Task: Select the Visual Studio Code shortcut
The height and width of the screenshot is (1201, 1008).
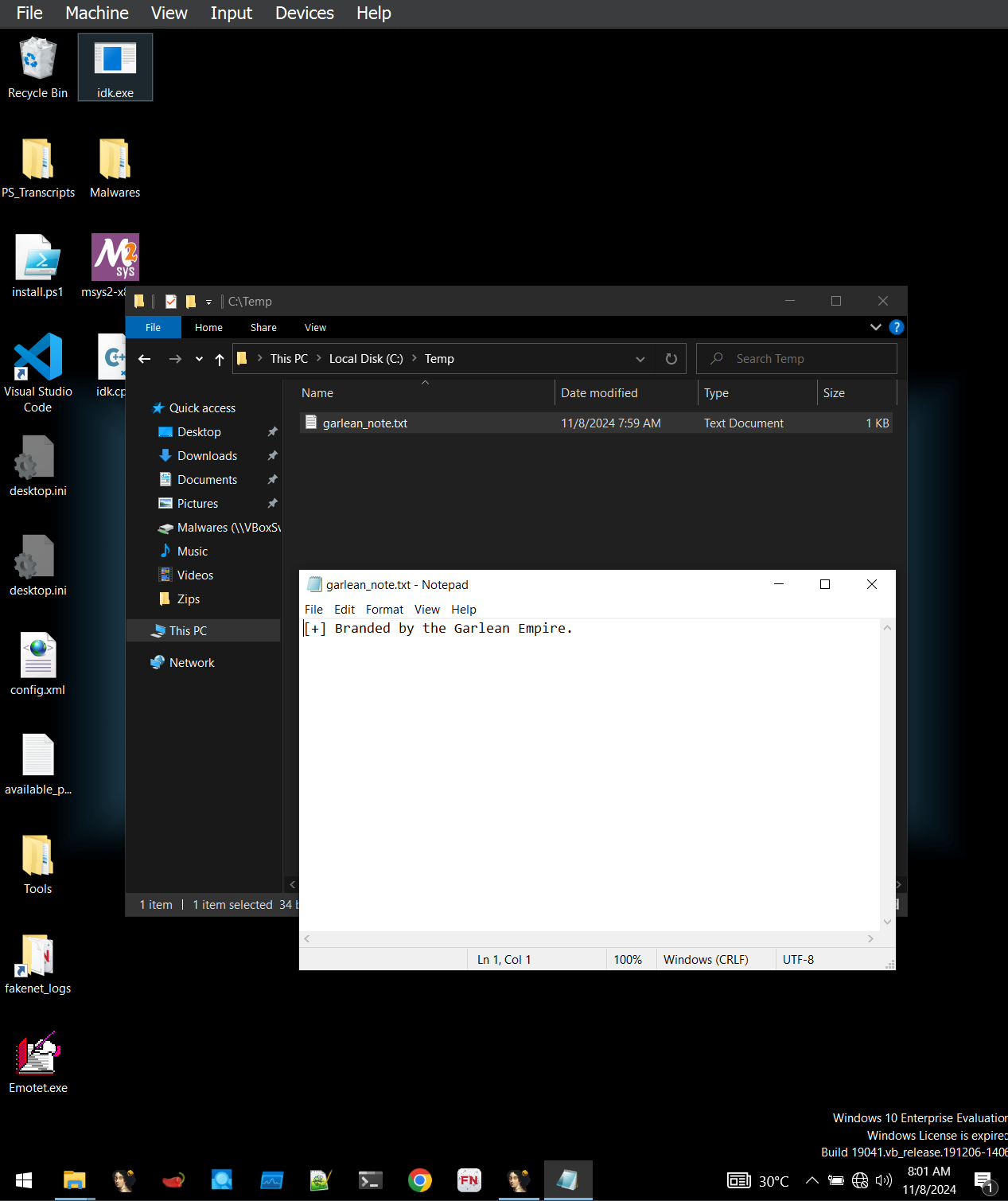Action: tap(37, 373)
